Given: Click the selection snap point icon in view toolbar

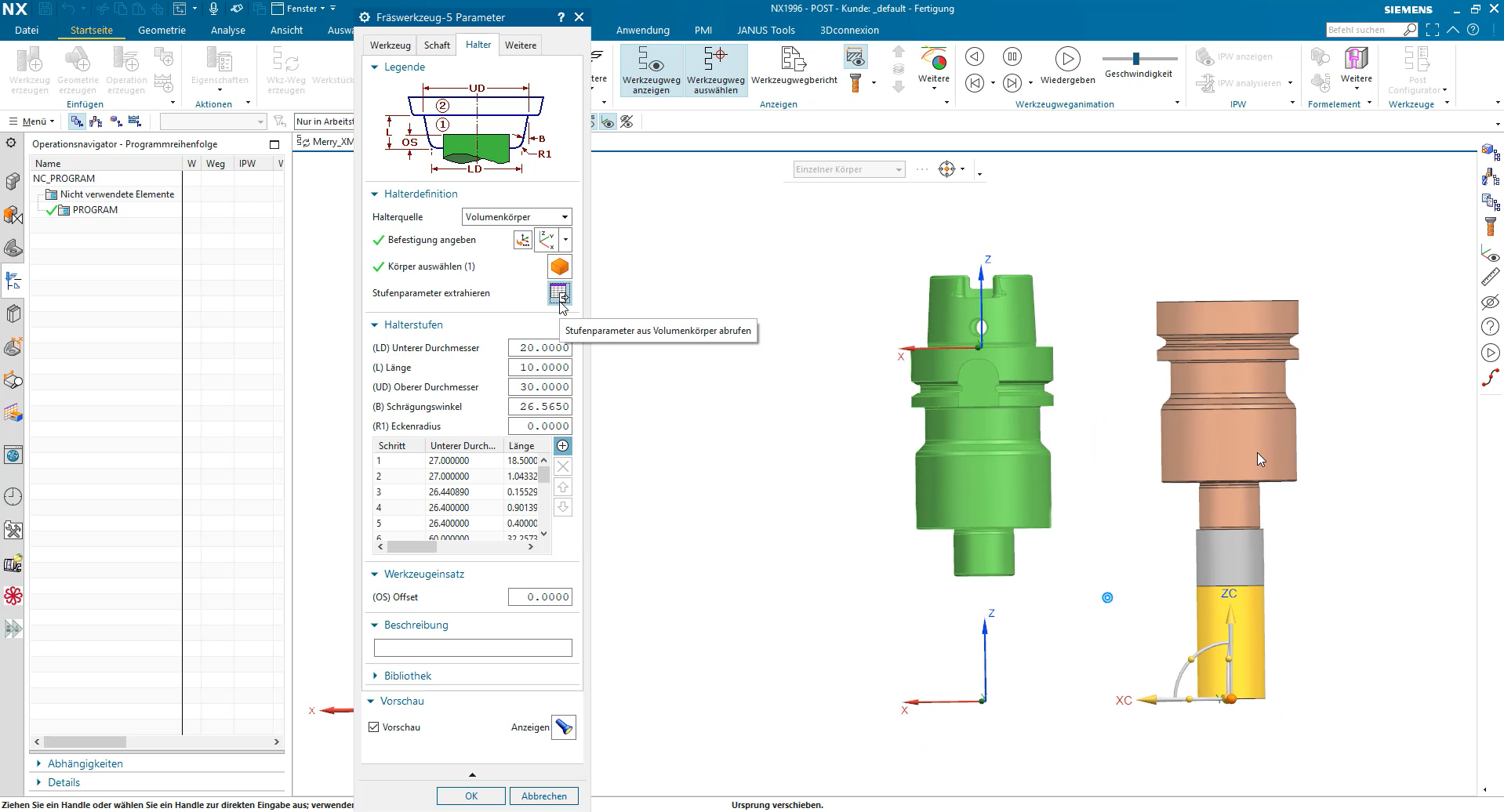Looking at the screenshot, I should [x=947, y=169].
